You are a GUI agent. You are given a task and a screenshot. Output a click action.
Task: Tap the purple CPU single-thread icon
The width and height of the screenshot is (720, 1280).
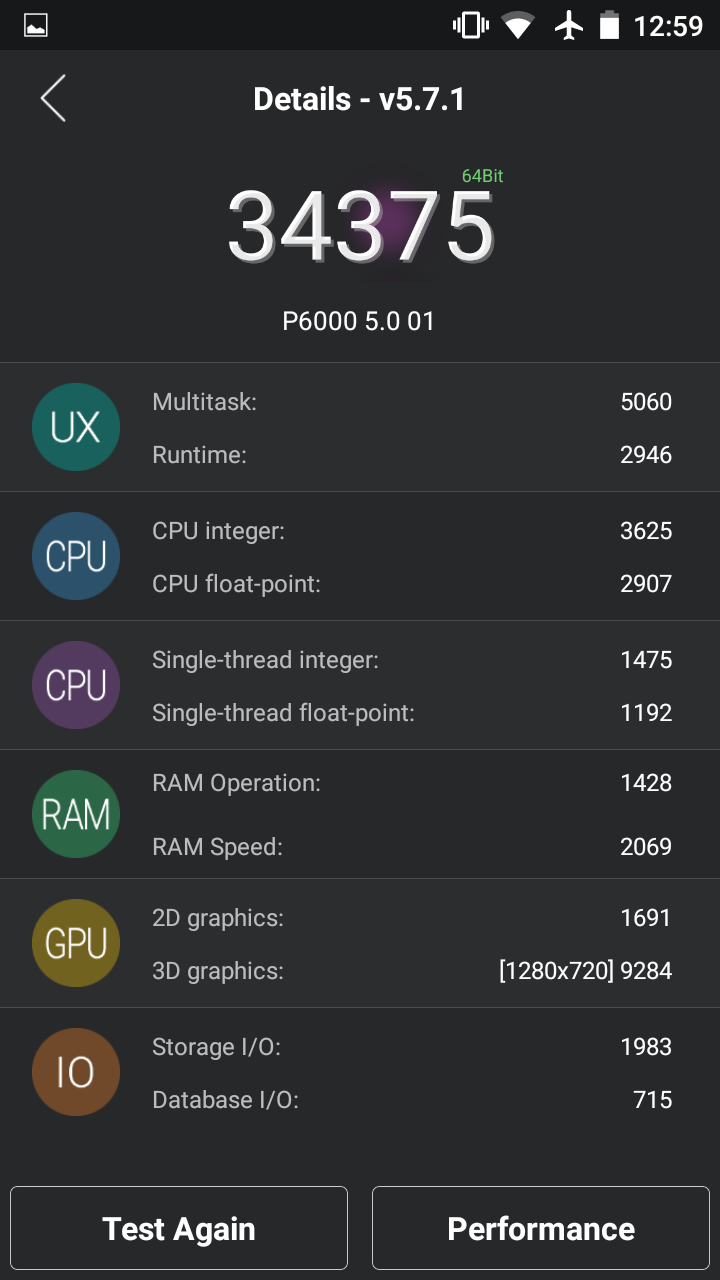pos(76,685)
